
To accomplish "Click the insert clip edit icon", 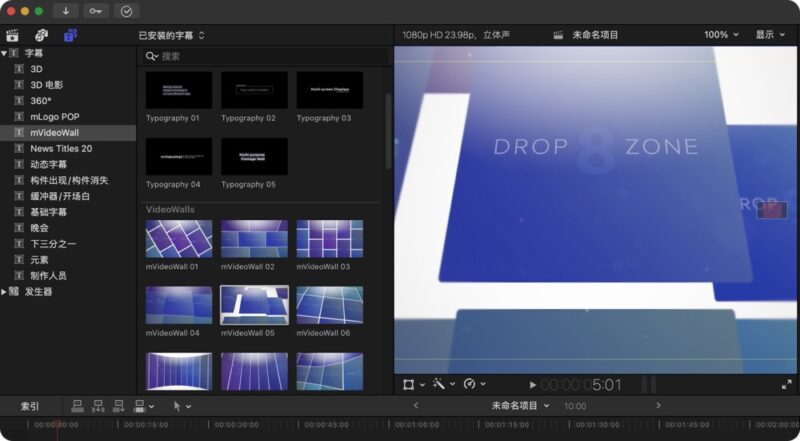I will point(98,406).
